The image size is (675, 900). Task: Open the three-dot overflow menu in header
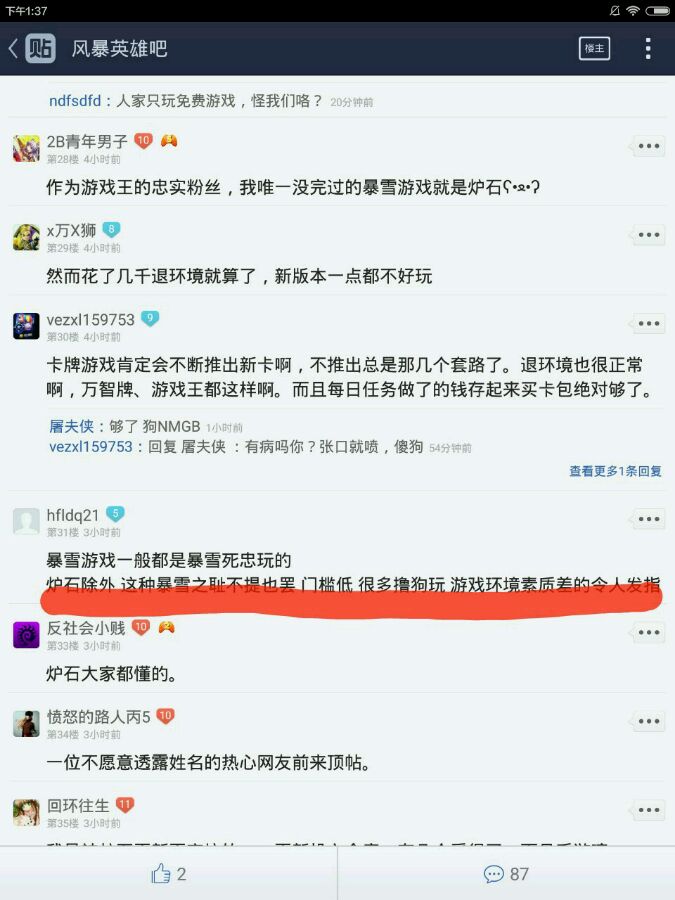pyautogui.click(x=648, y=49)
